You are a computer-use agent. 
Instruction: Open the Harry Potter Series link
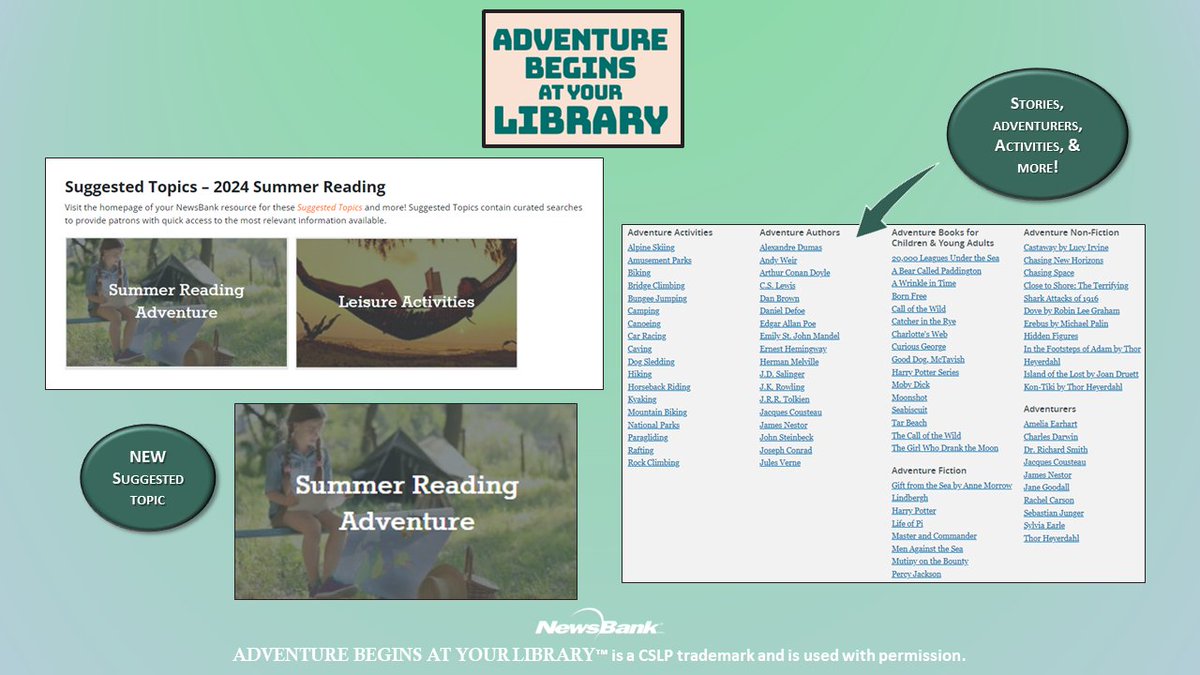(x=925, y=371)
